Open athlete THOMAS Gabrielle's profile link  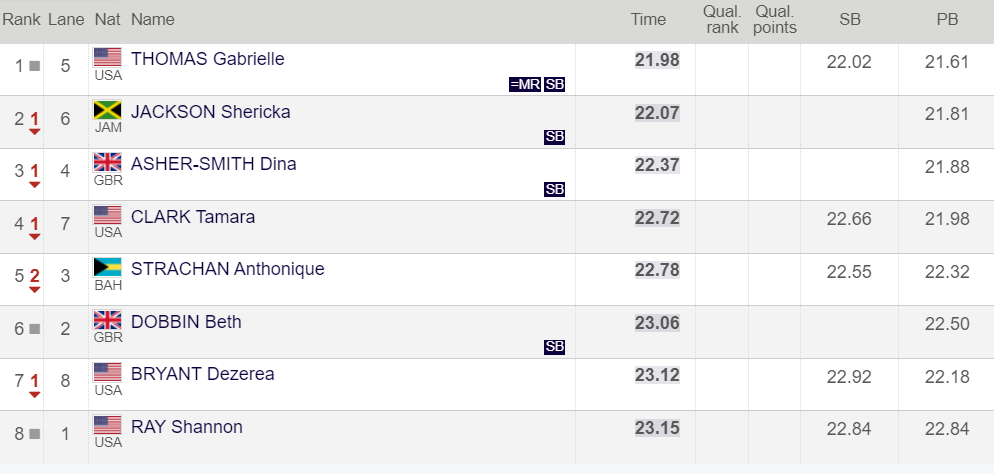click(x=207, y=59)
